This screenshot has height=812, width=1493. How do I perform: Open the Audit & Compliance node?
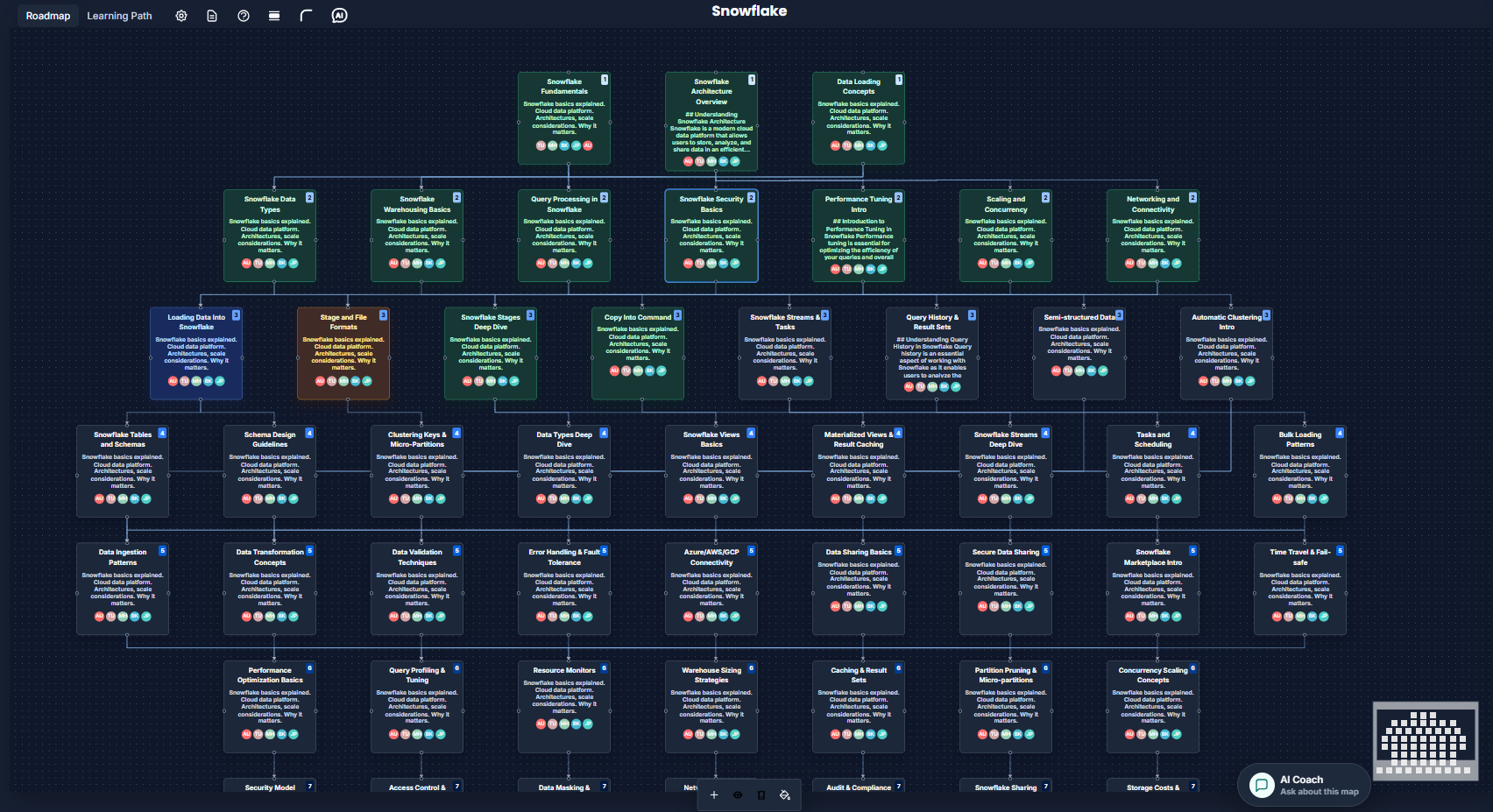859,787
